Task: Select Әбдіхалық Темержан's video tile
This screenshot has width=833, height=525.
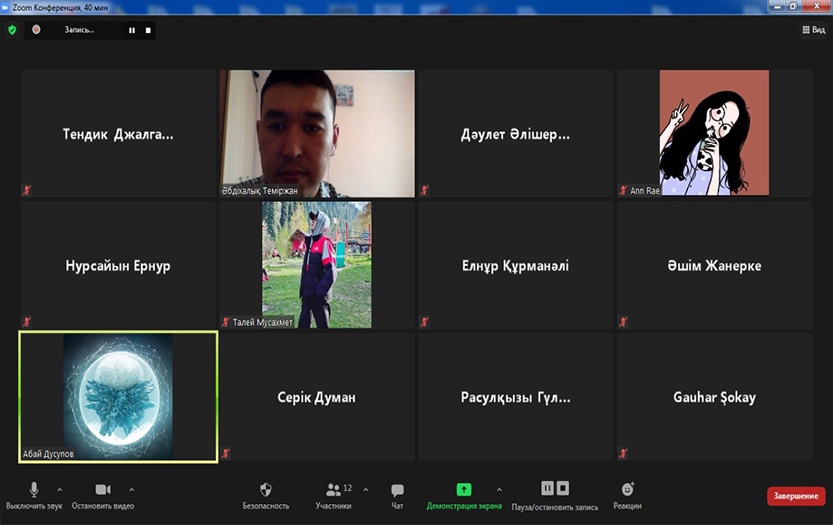Action: coord(317,133)
